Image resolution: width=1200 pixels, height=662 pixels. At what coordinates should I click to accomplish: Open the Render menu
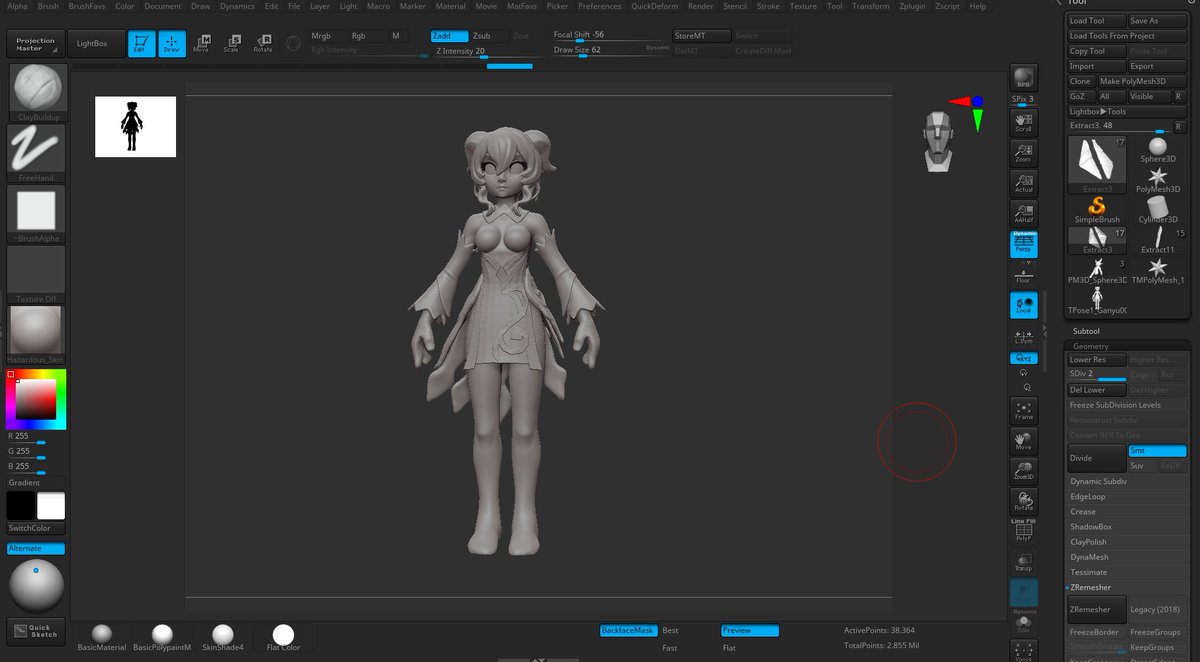(701, 6)
